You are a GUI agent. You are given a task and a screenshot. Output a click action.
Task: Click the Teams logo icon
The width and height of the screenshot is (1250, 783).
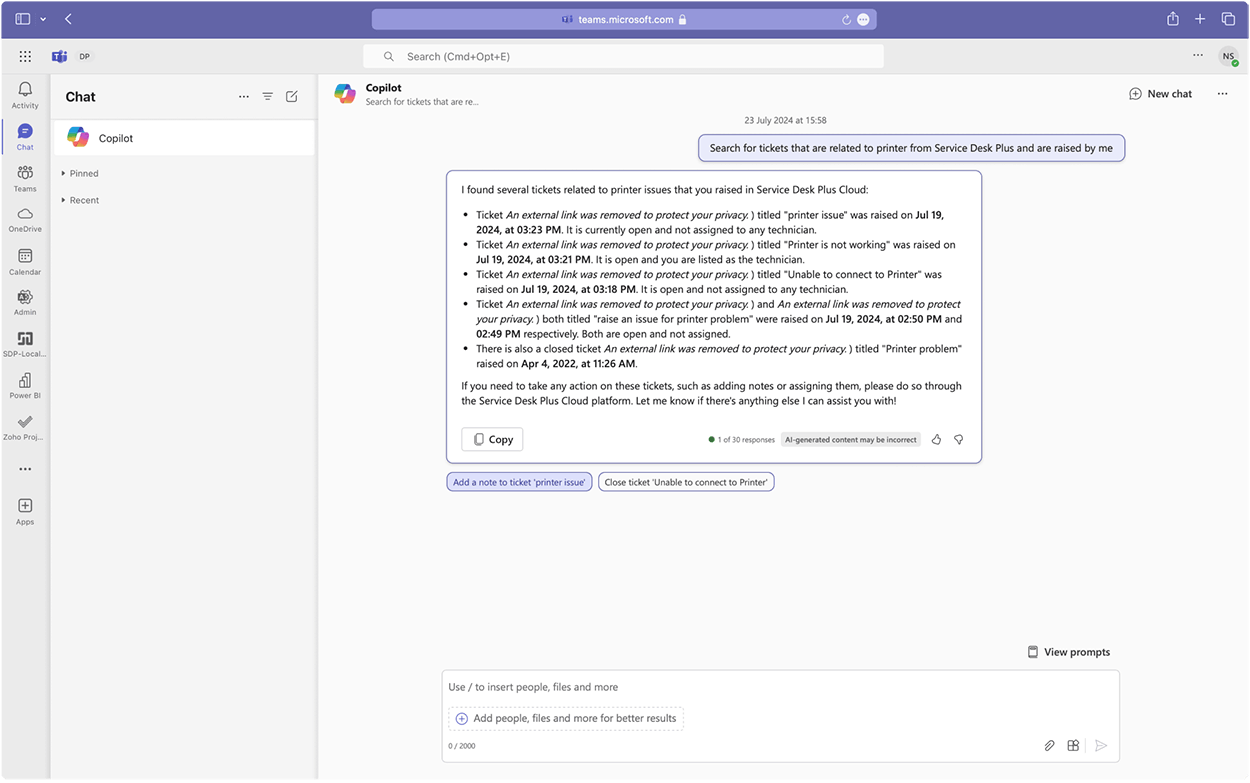[59, 57]
